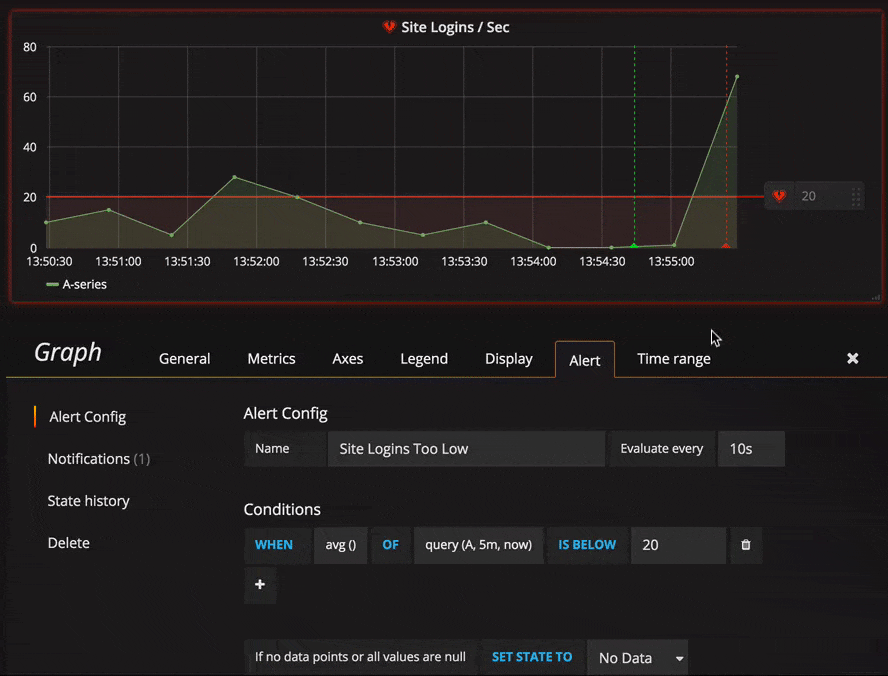Click the red alerting marker below the graph
The height and width of the screenshot is (676, 888).
(727, 245)
